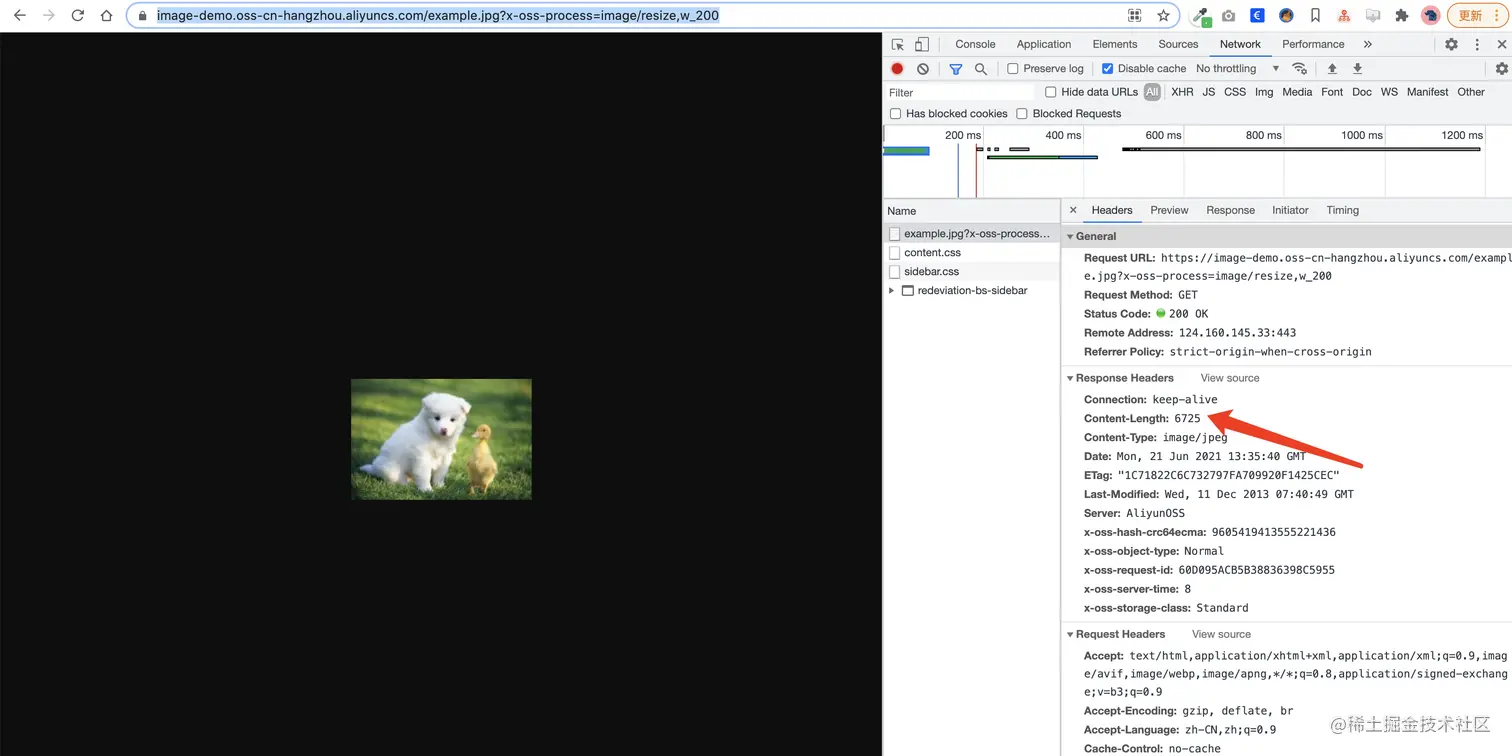
Task: Click the QR code icon in address bar
Action: click(x=1135, y=16)
